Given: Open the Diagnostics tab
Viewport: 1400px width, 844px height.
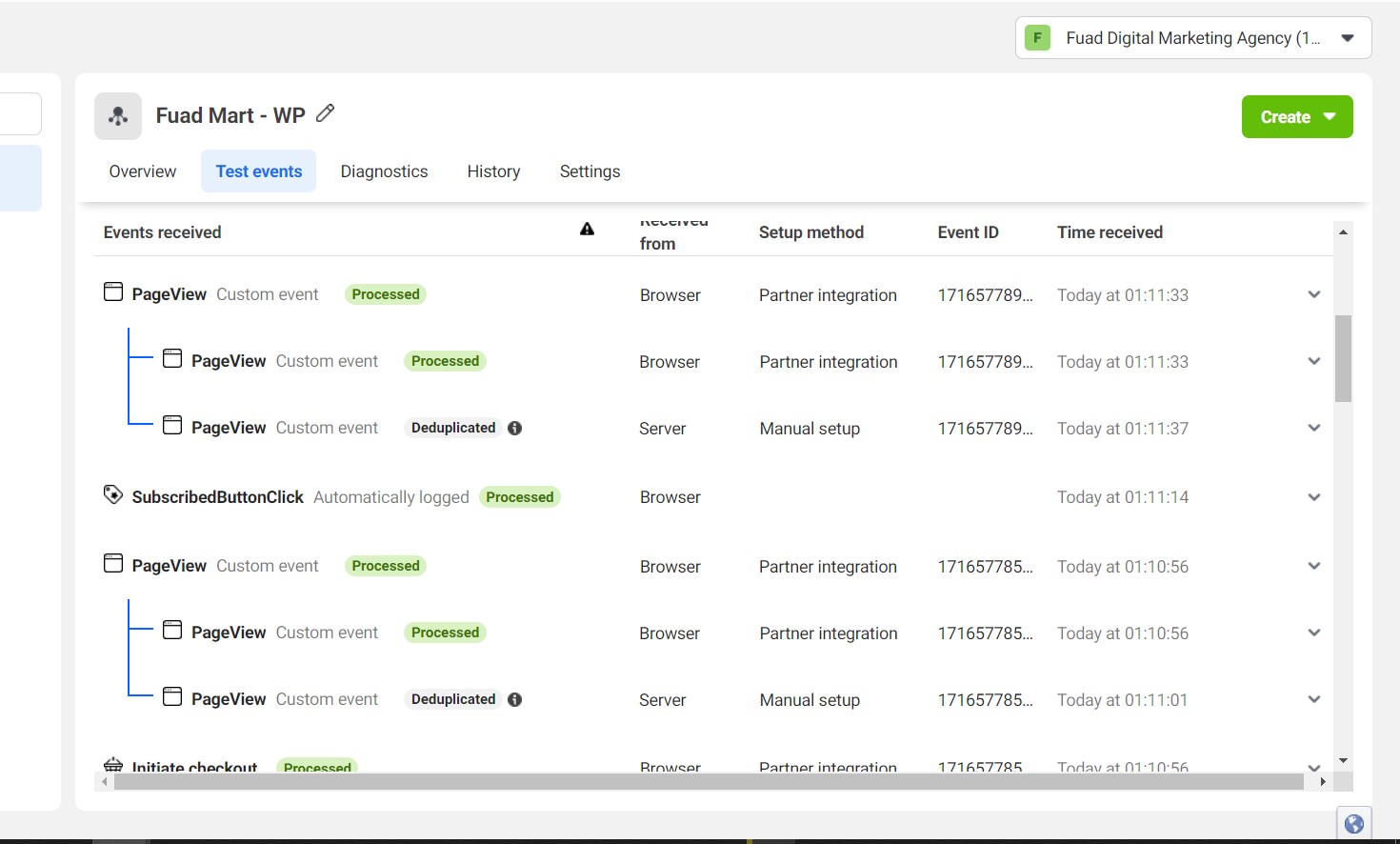Looking at the screenshot, I should click(385, 171).
